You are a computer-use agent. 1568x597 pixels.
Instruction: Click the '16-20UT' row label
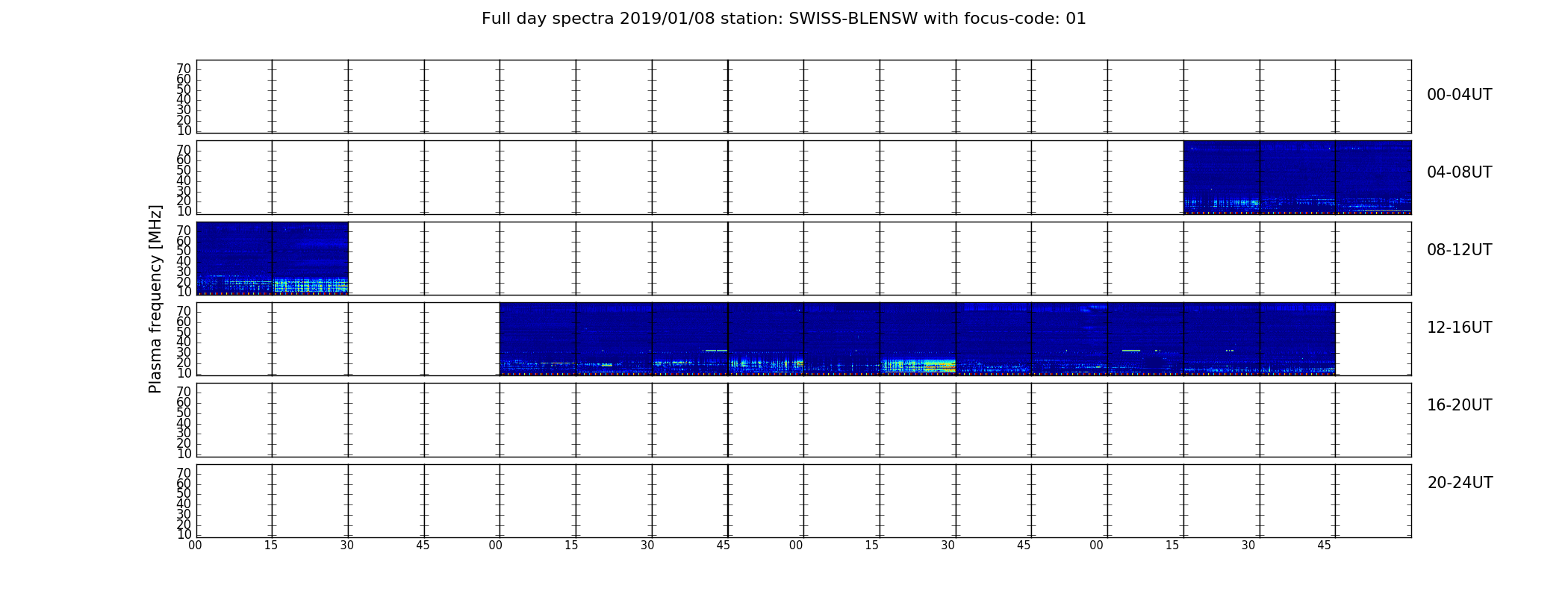1459,405
